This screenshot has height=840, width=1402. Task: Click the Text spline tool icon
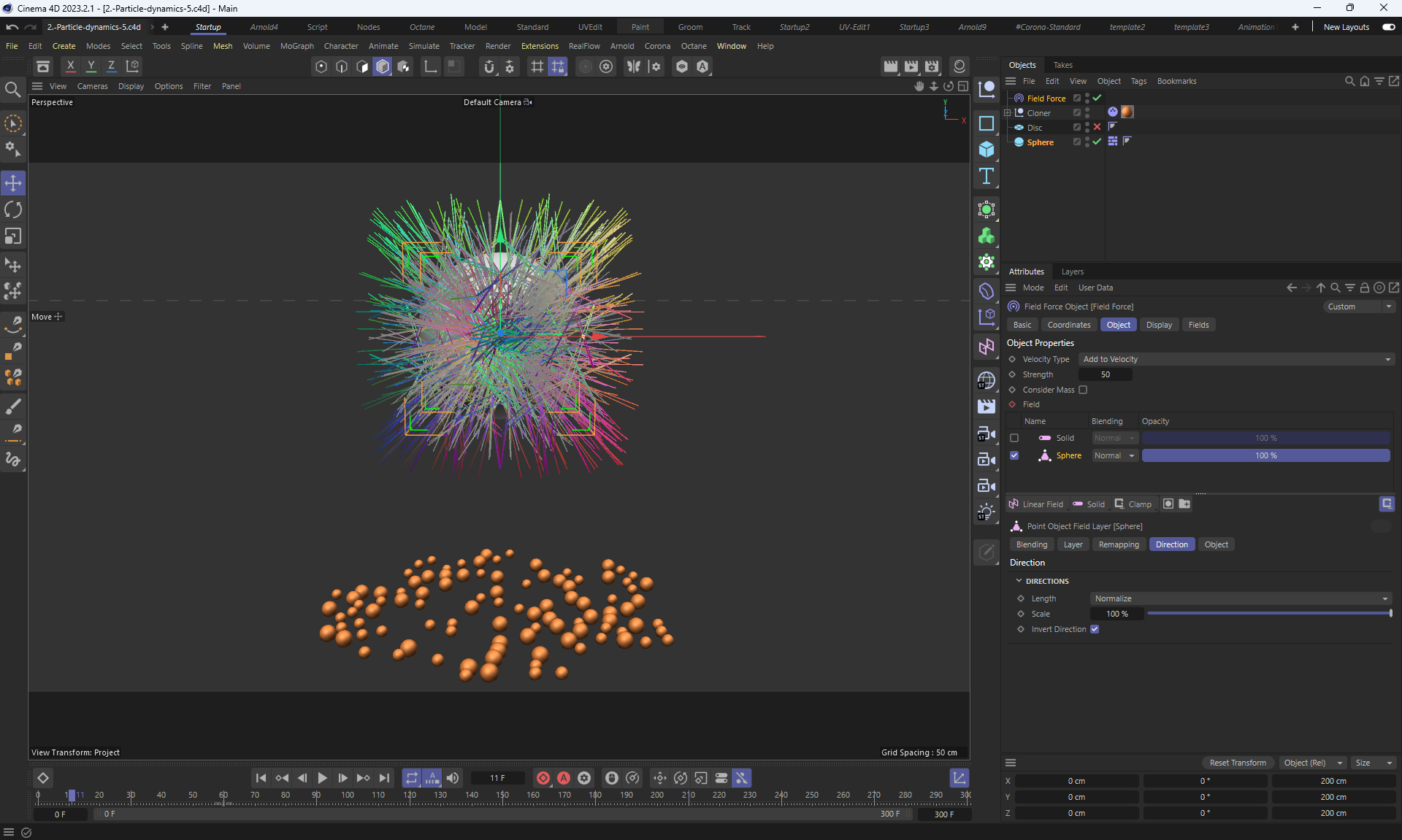point(986,176)
